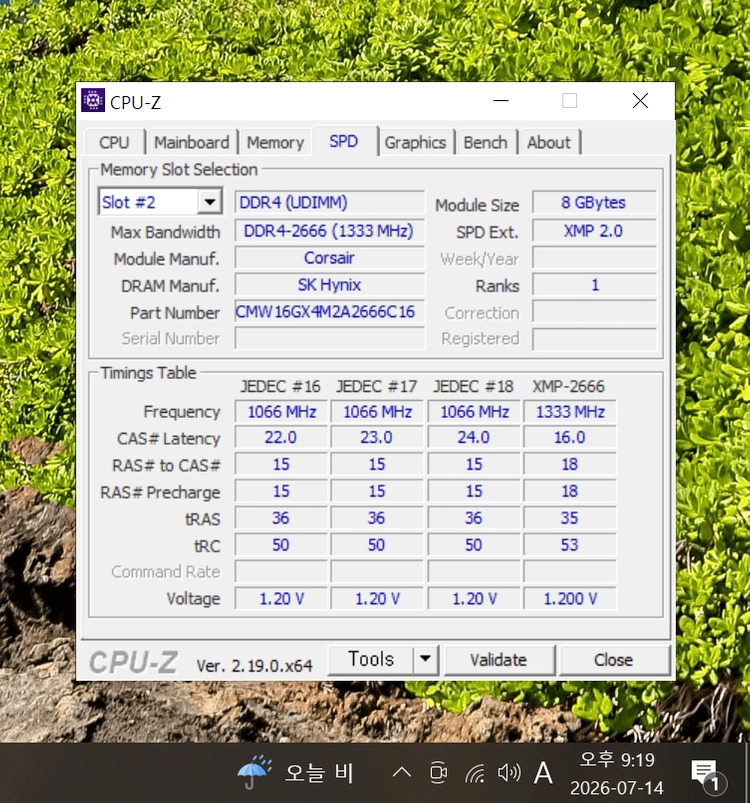The image size is (750, 803).
Task: Select the SPD tab
Action: point(344,141)
